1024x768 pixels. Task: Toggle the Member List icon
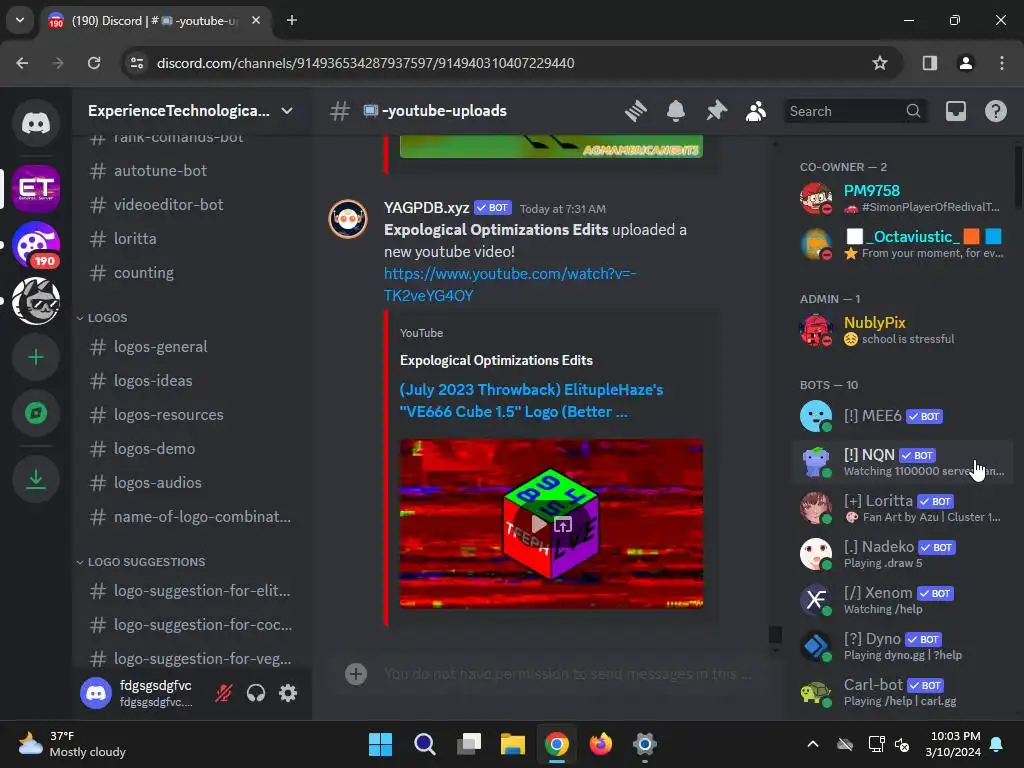[x=756, y=111]
